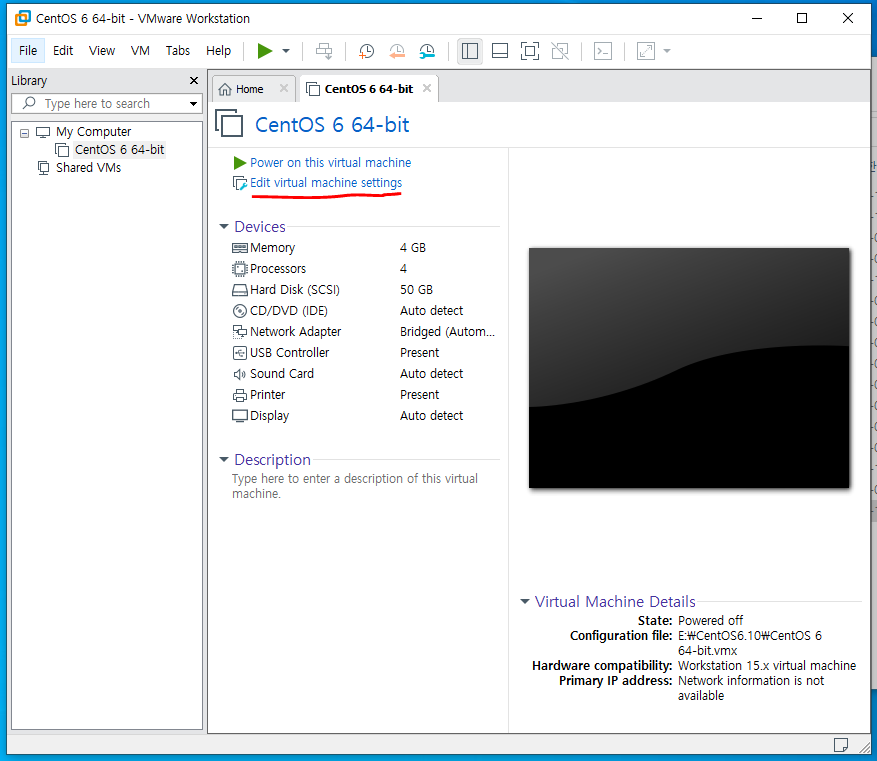Open the View menu

[102, 50]
